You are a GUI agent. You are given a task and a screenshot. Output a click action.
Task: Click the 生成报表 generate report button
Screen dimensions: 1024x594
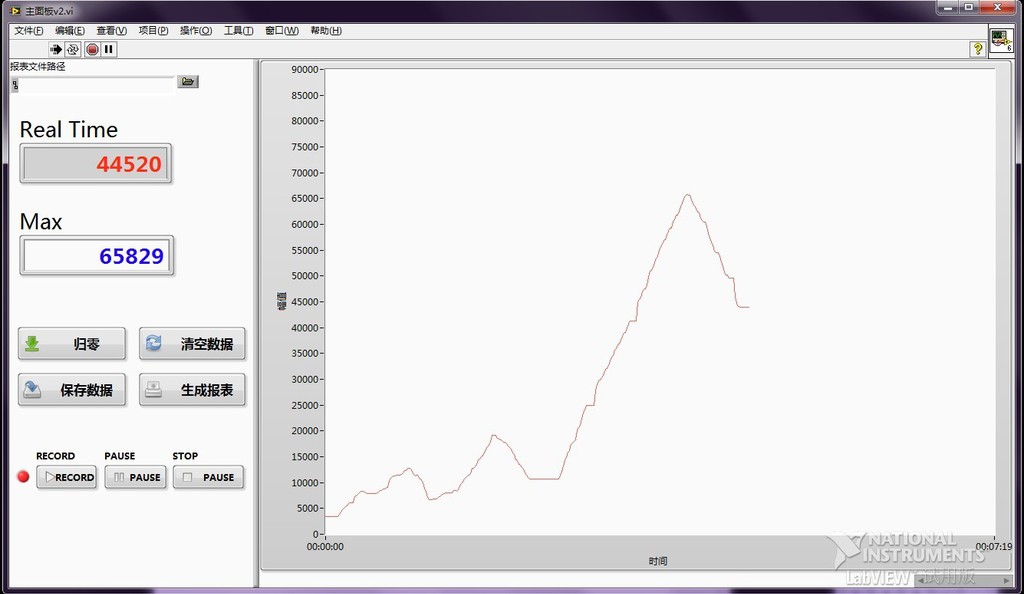tap(192, 390)
